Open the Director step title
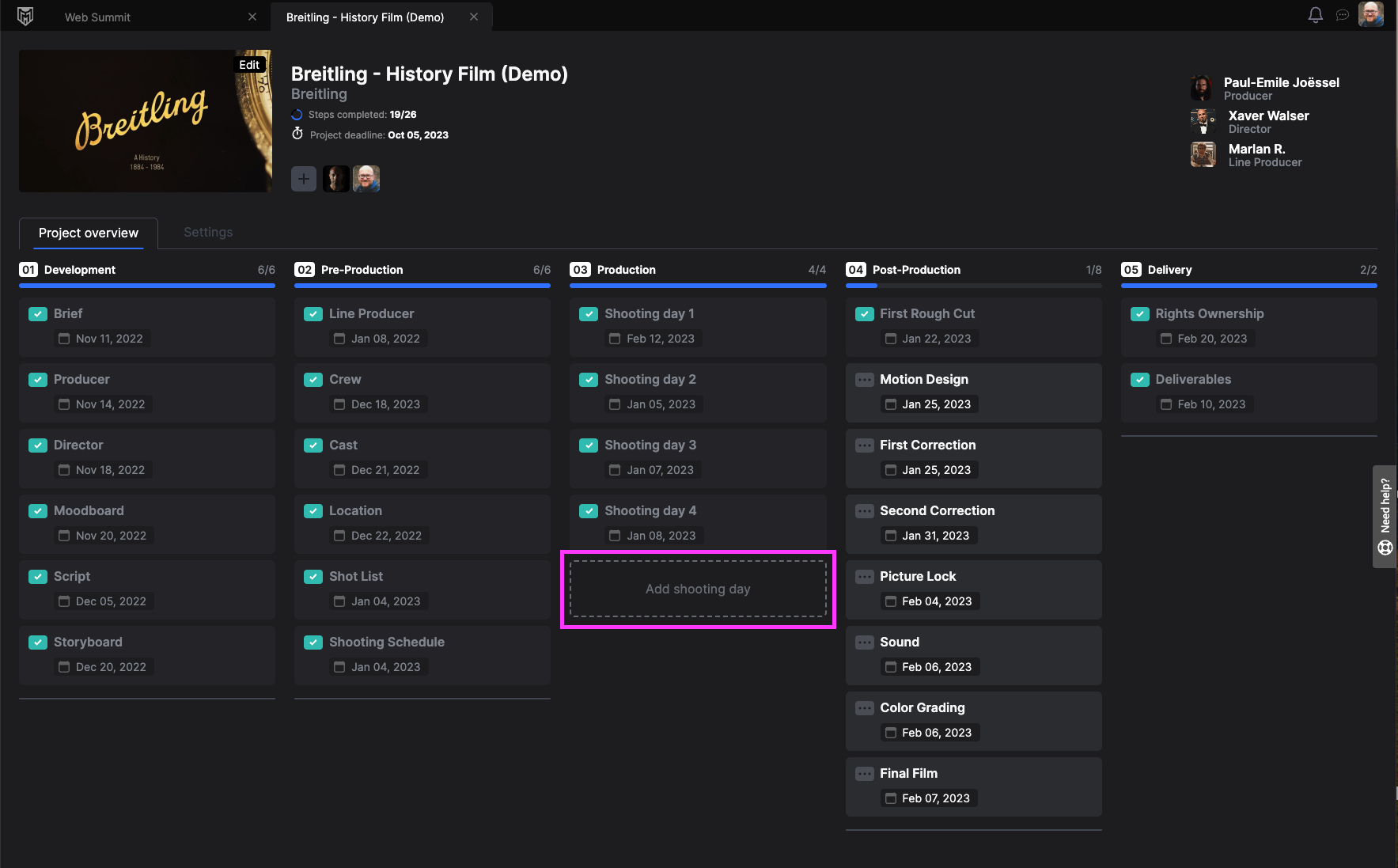The width and height of the screenshot is (1398, 868). (78, 445)
